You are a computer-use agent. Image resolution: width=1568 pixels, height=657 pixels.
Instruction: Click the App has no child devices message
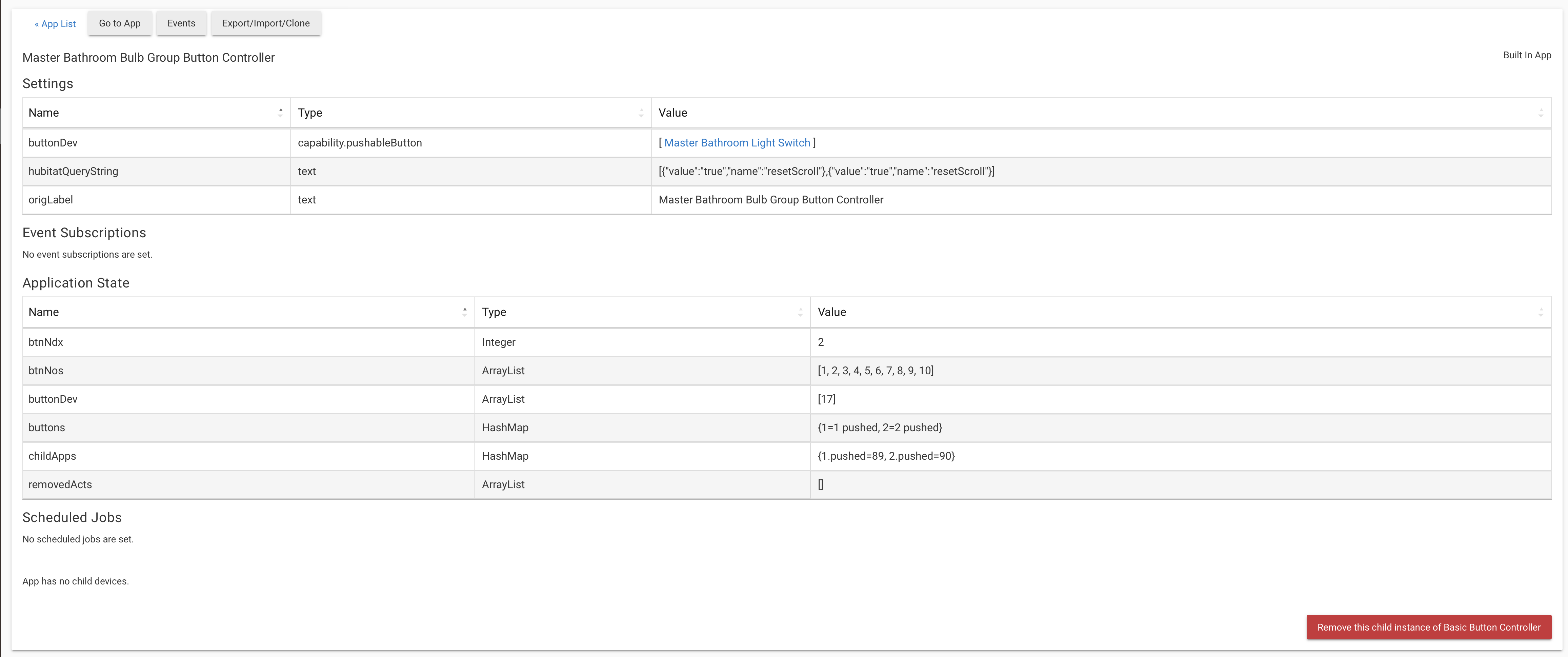pyautogui.click(x=76, y=581)
